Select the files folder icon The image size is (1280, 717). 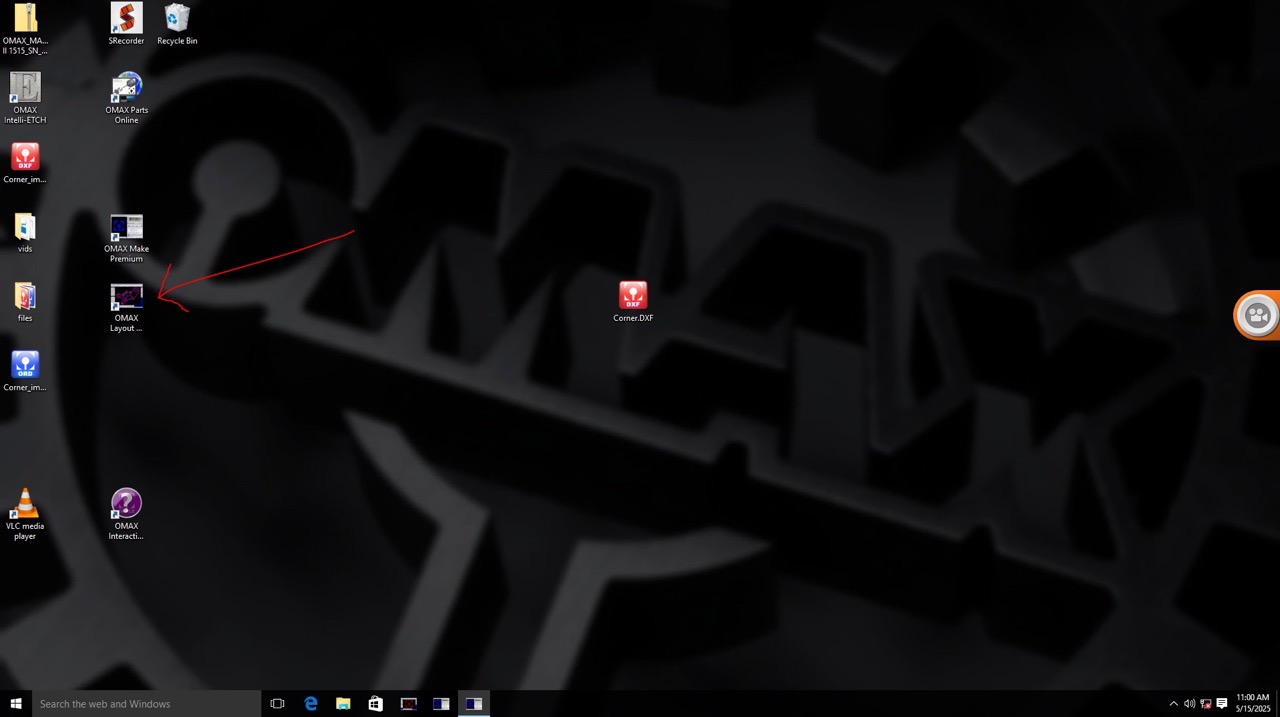coord(25,301)
